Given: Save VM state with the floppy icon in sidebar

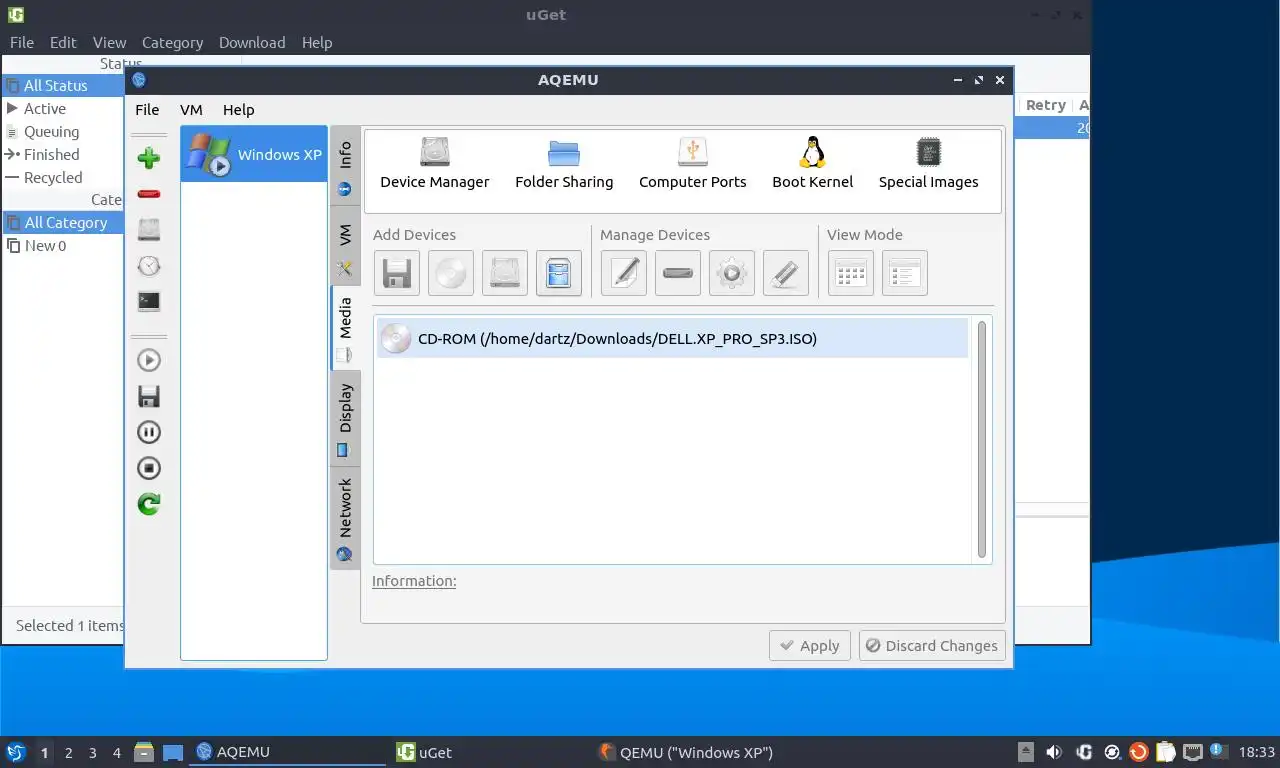Looking at the screenshot, I should pos(149,396).
